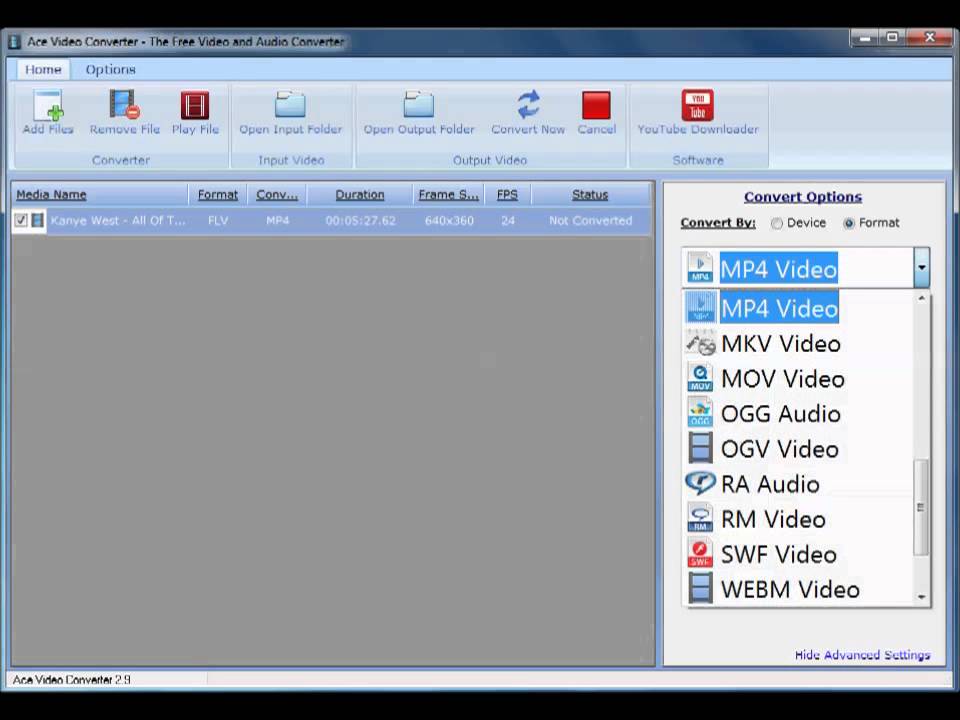
Task: Open the Input Folder icon
Action: click(290, 105)
